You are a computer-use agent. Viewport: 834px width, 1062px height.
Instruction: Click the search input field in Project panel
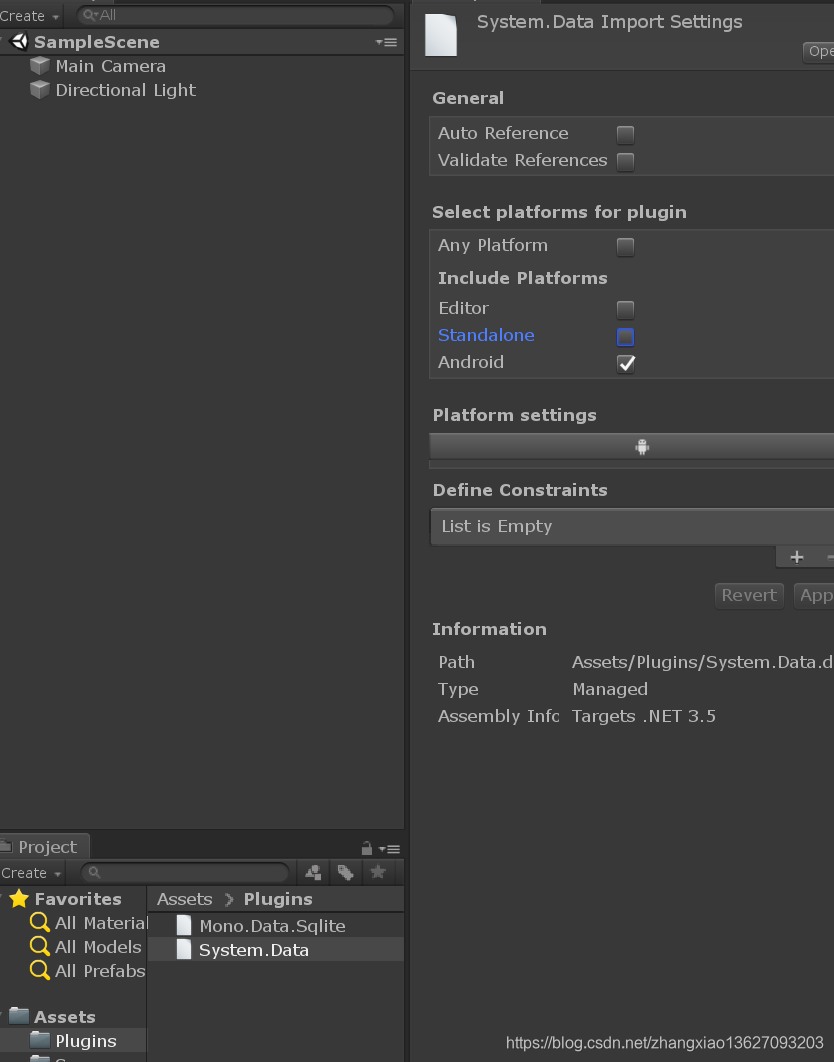185,873
